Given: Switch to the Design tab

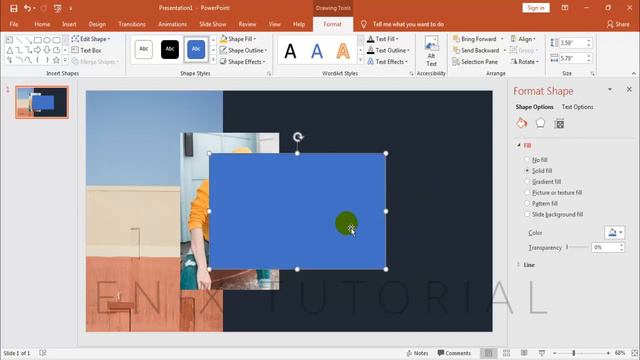Looking at the screenshot, I should (97, 24).
